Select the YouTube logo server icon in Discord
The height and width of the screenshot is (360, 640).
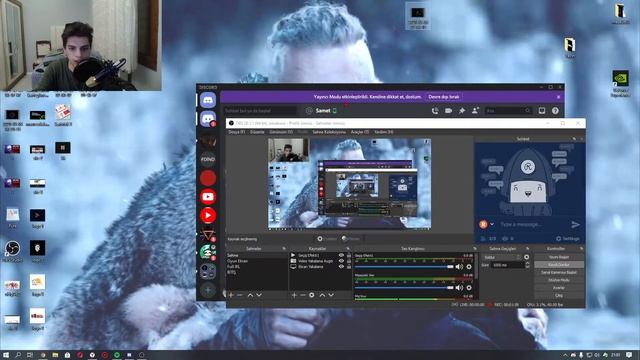208,197
